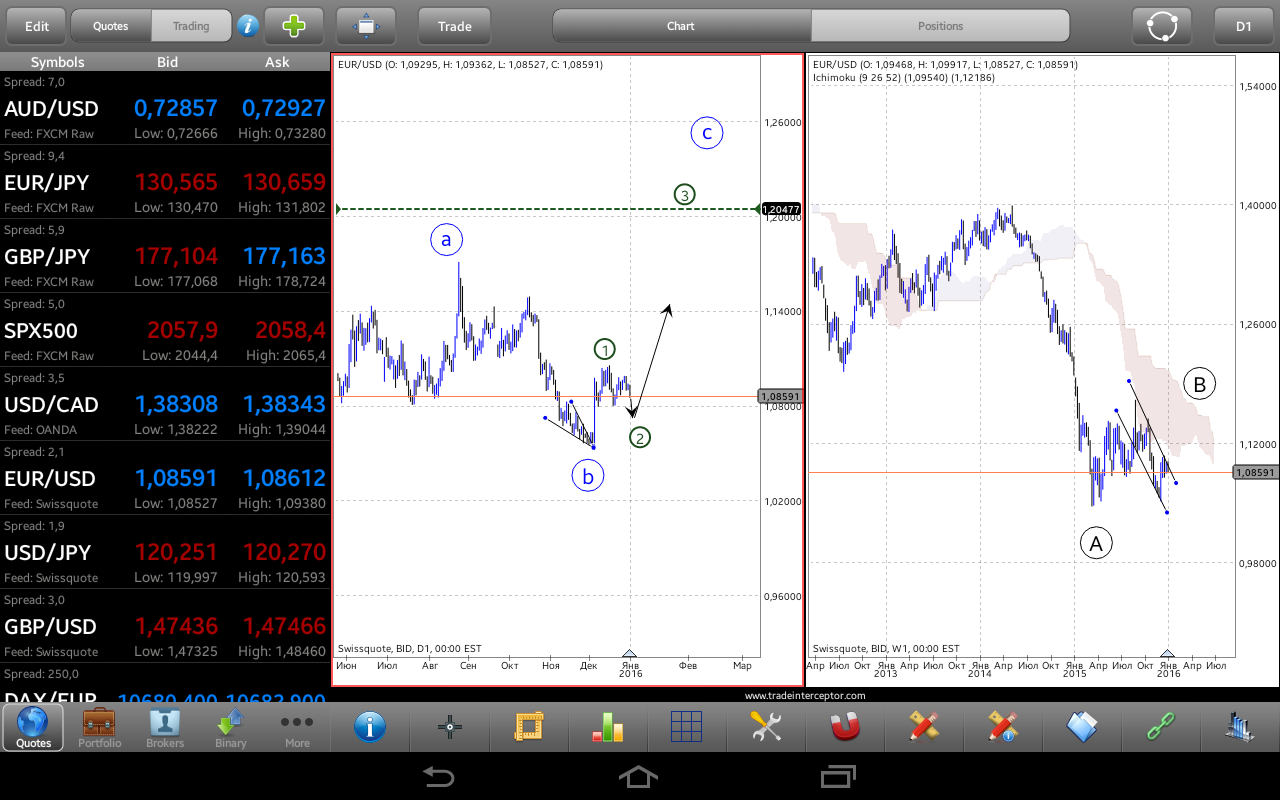The image size is (1280, 800).
Task: Select the pencil and ruler drawing tool
Action: pos(924,727)
